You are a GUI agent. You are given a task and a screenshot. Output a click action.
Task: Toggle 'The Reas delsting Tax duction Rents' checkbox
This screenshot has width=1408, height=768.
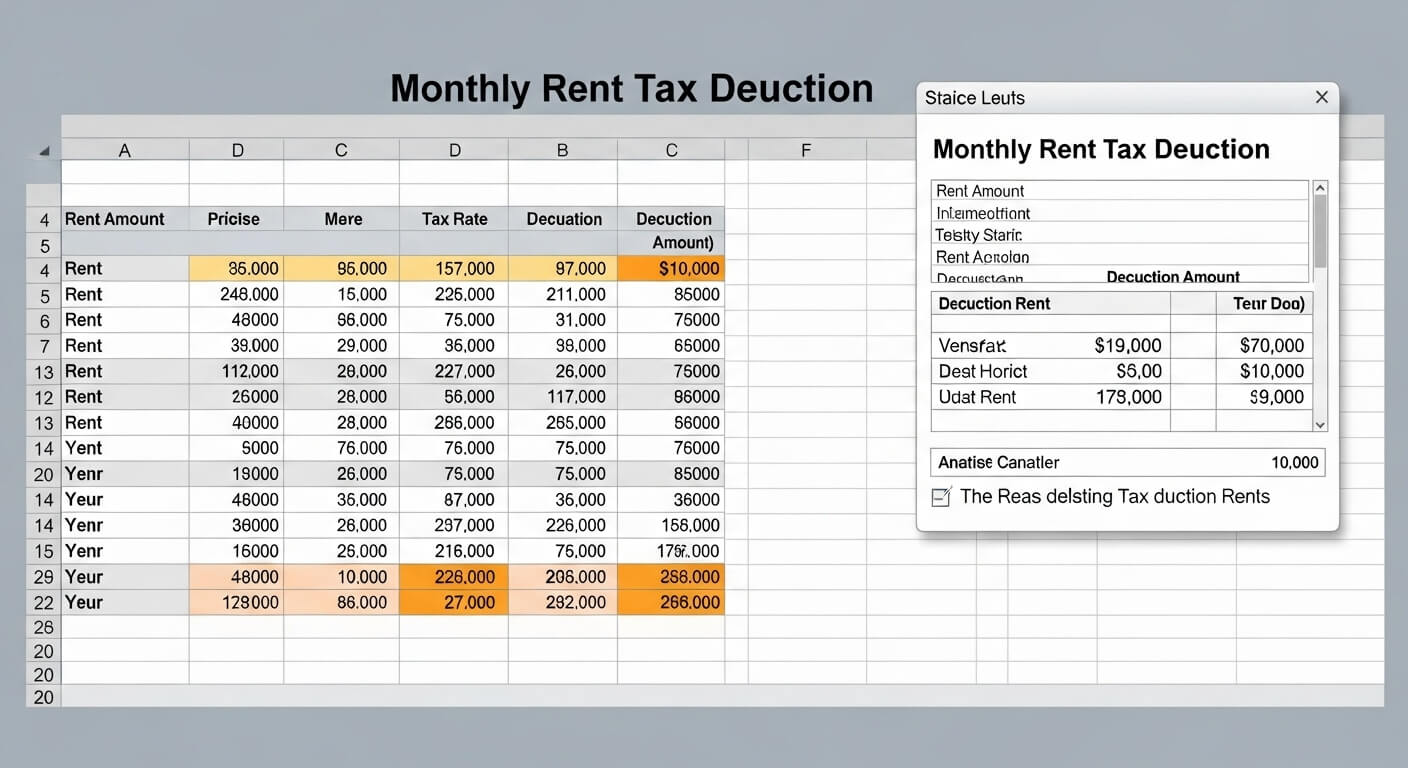(x=941, y=497)
